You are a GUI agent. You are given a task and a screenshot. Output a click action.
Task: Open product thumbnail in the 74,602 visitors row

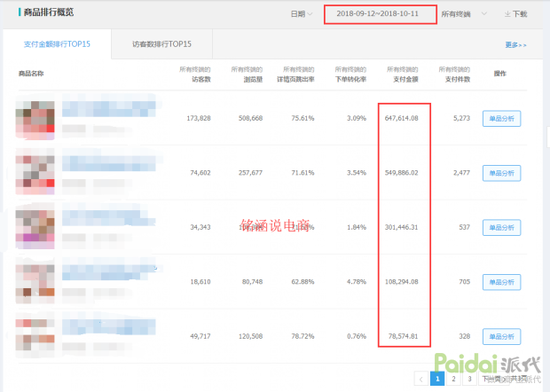[x=35, y=174]
